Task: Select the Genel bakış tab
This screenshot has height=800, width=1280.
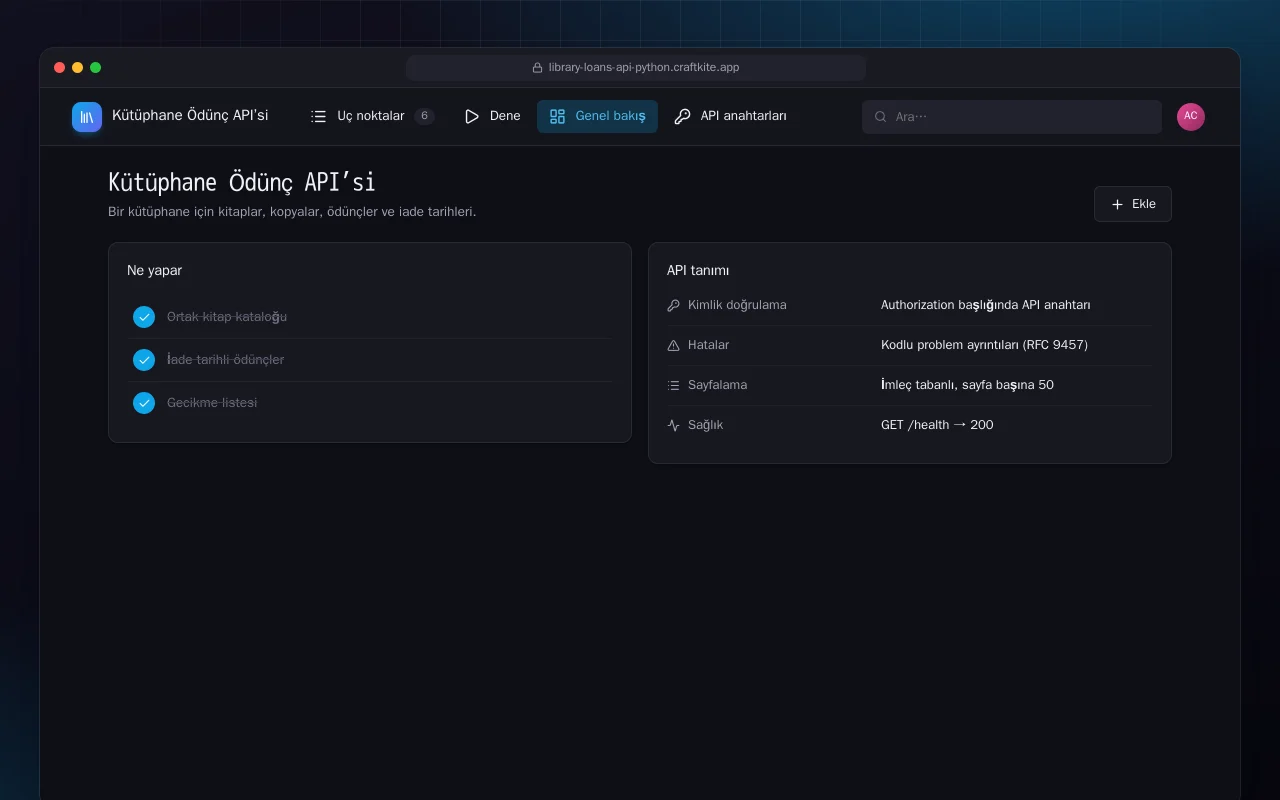Action: coord(597,116)
